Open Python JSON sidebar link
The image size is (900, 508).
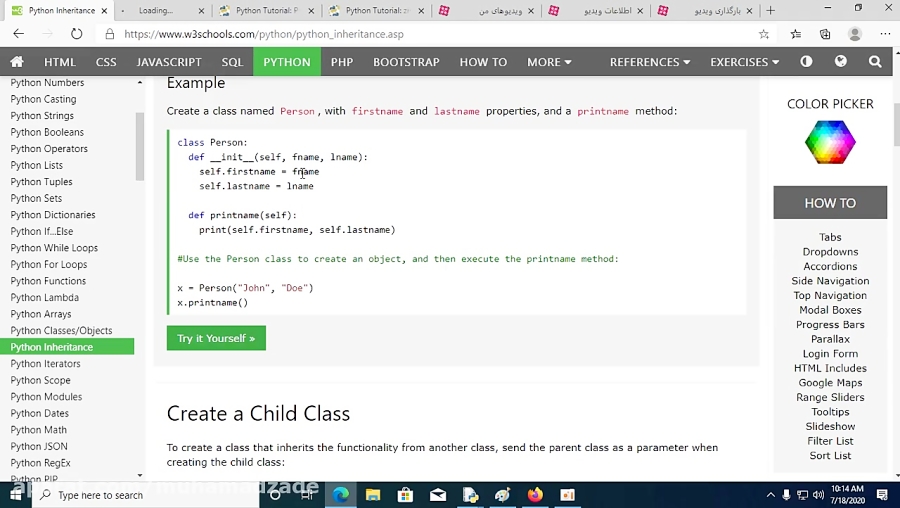[38, 446]
